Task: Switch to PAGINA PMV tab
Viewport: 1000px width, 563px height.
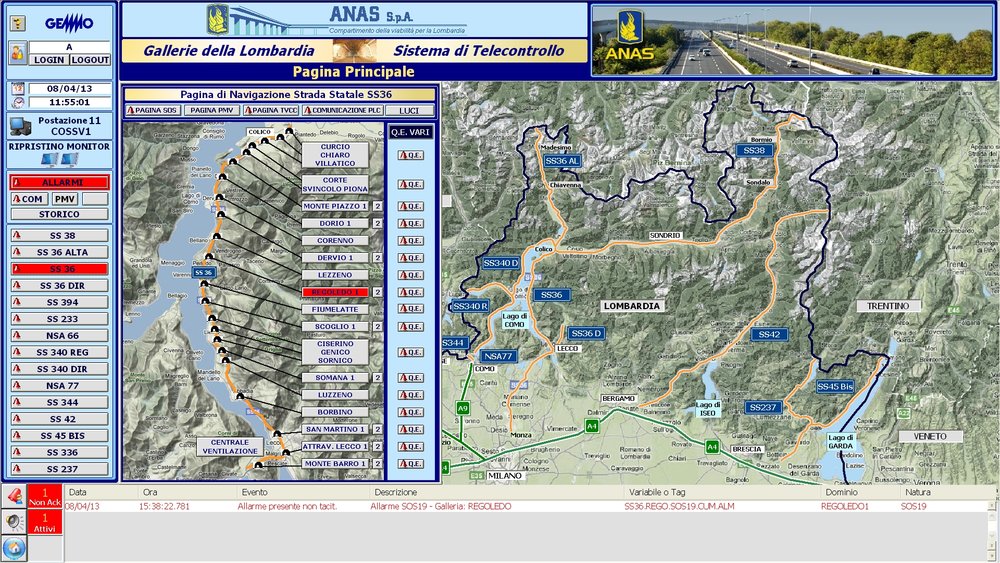Action: click(x=211, y=110)
